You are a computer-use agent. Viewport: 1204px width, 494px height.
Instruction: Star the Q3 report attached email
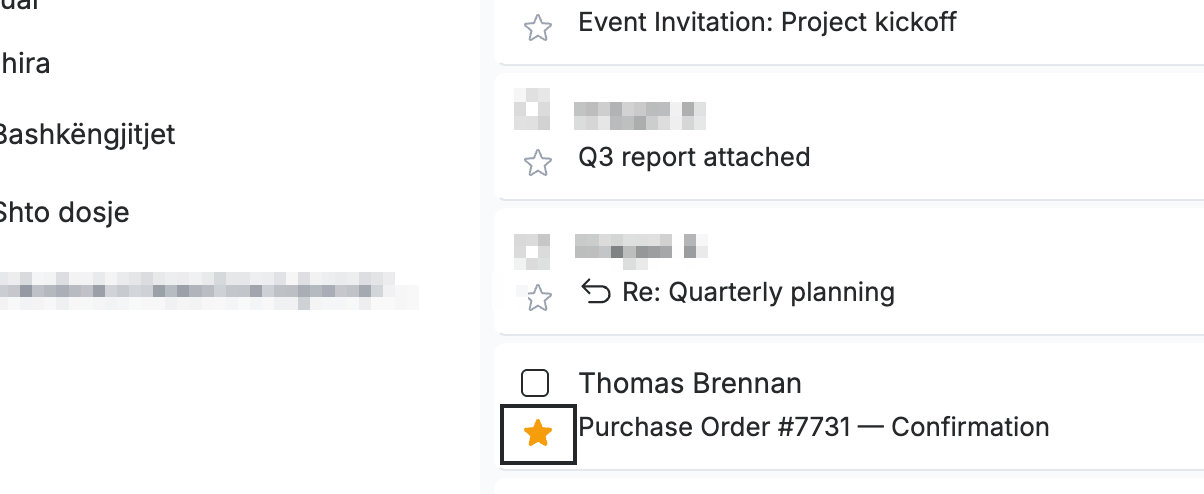coord(538,163)
